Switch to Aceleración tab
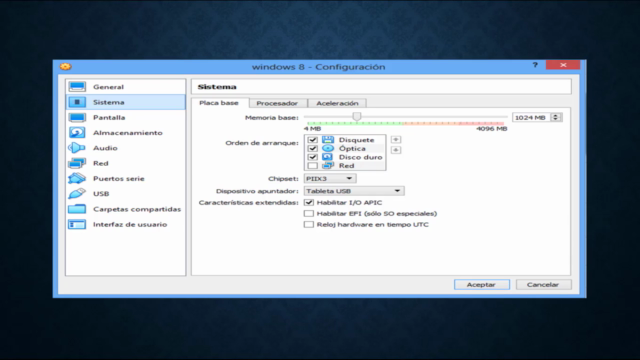The height and width of the screenshot is (360, 640). (x=337, y=103)
